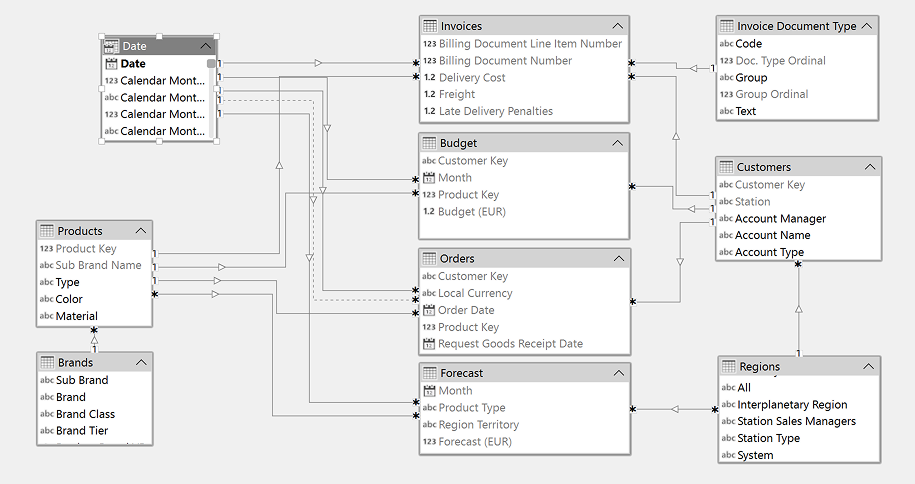Click the Brands table grid icon
The height and width of the screenshot is (484, 915).
pyautogui.click(x=47, y=363)
